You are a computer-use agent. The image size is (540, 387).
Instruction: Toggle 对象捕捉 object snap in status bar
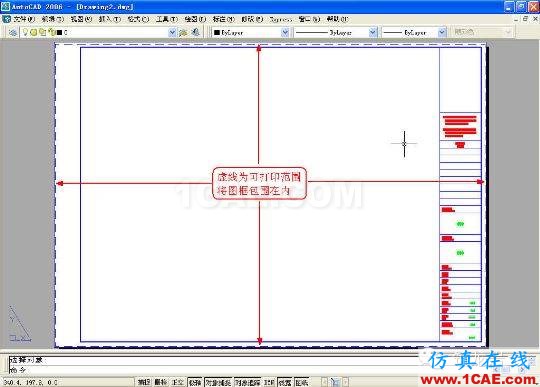coord(218,382)
